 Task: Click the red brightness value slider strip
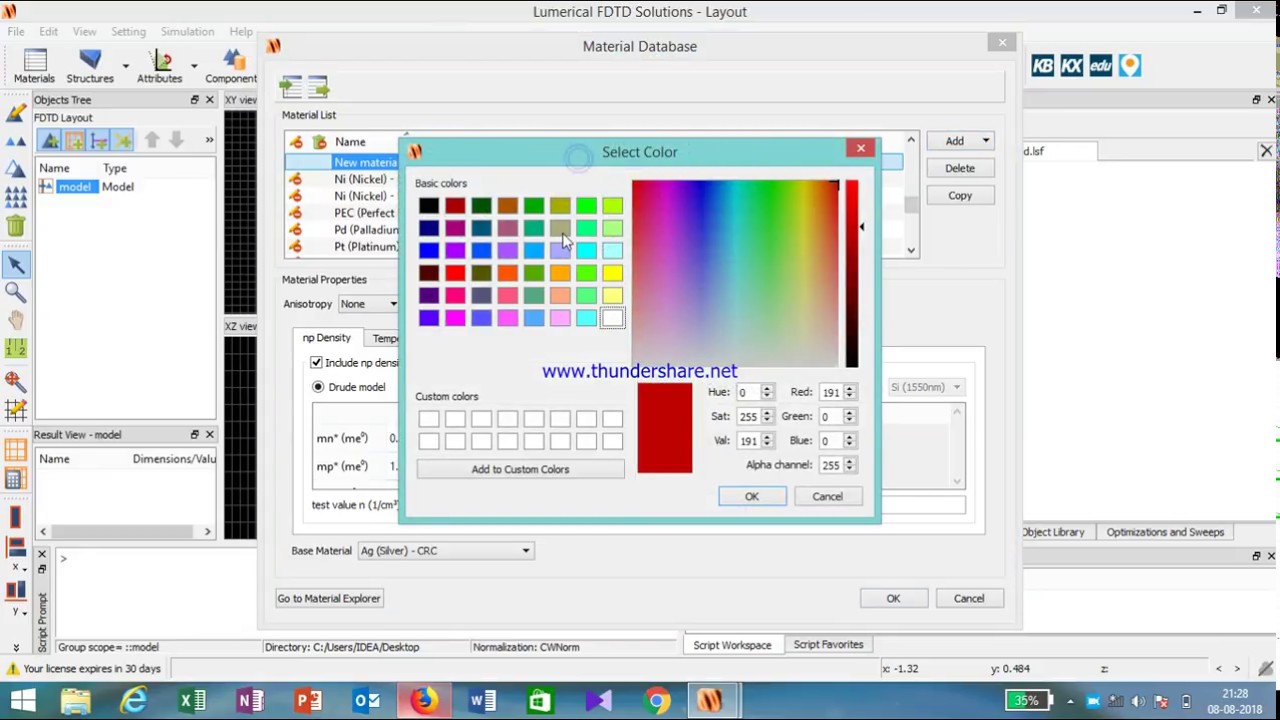point(851,273)
